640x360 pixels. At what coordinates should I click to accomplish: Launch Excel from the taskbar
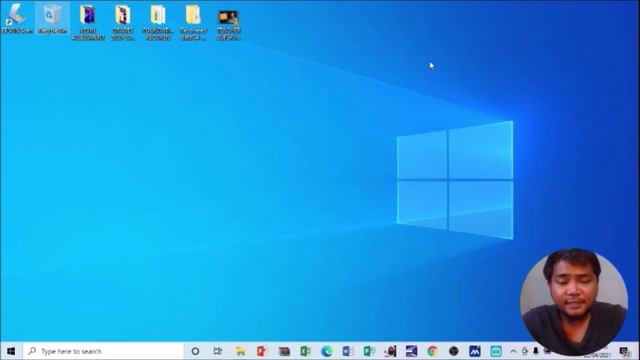[x=305, y=351]
